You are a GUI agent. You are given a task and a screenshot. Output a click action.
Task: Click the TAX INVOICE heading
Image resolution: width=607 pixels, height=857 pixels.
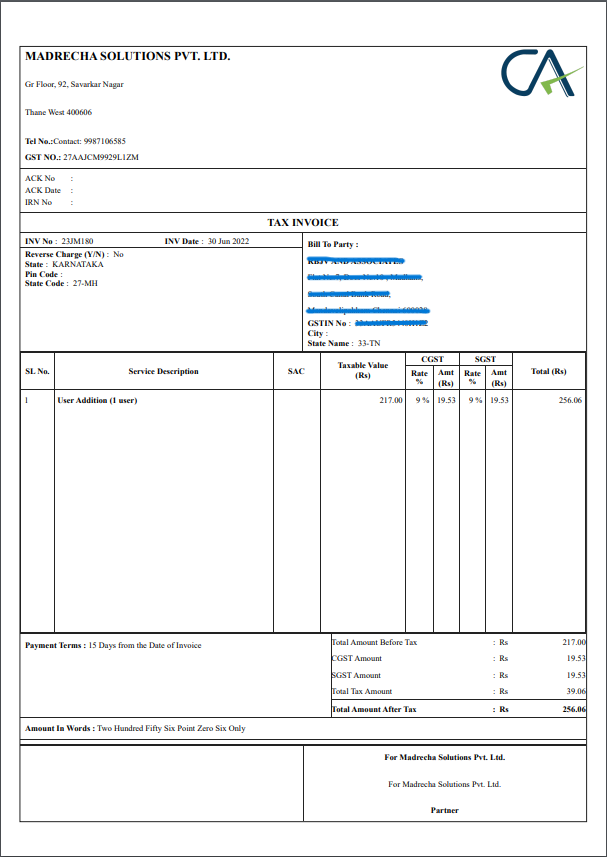[303, 222]
